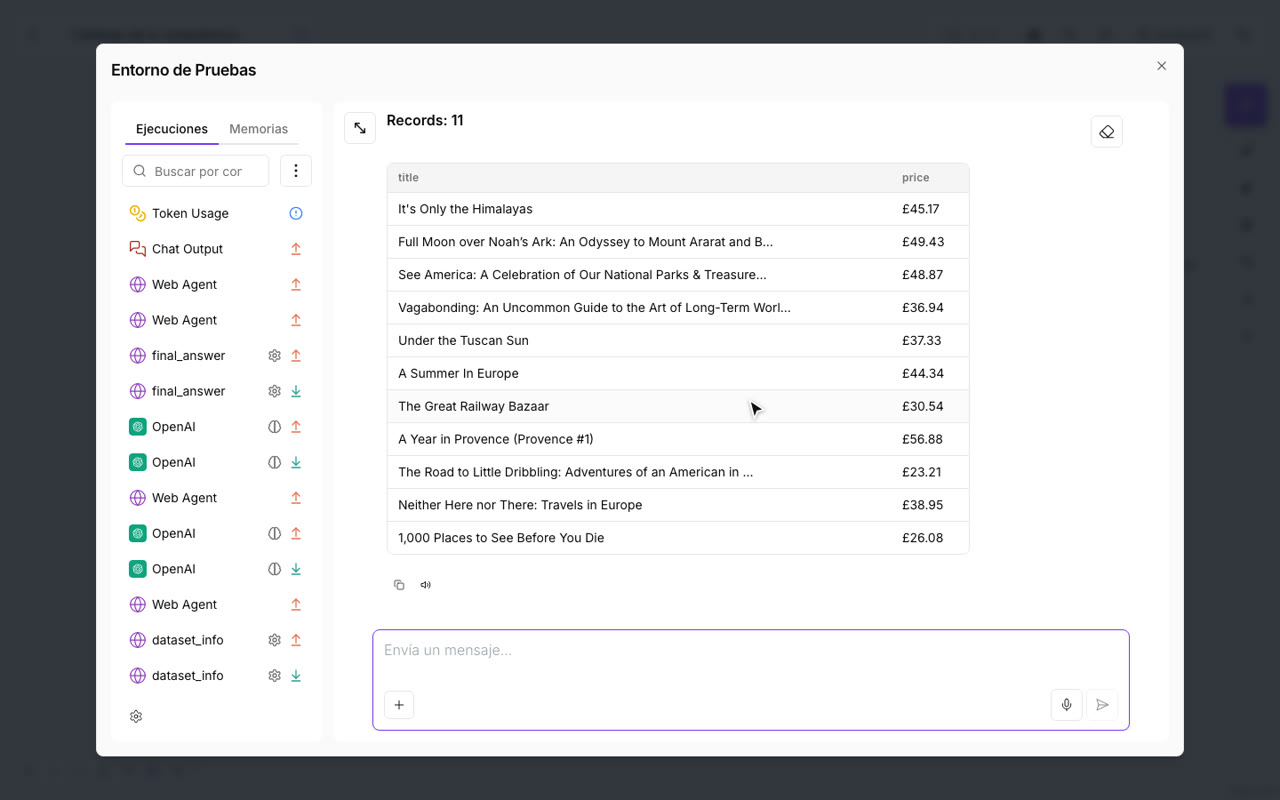Click the price column header

pyautogui.click(x=915, y=178)
